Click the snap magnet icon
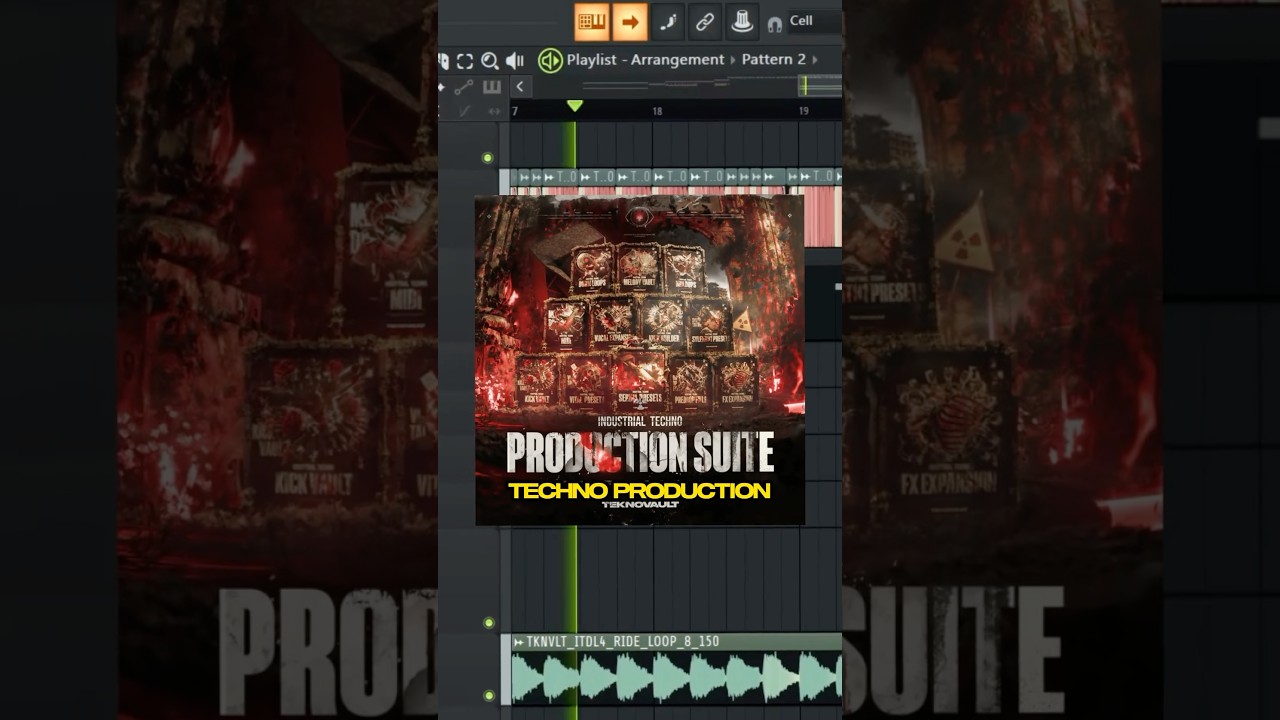This screenshot has height=720, width=1280. (774, 24)
